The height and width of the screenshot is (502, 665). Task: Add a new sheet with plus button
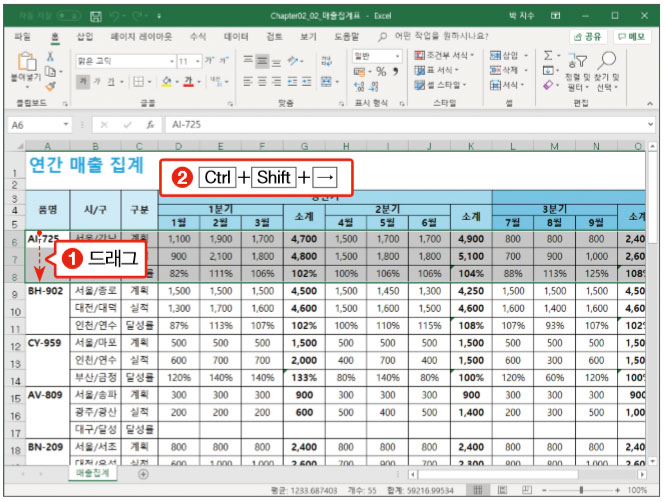tap(143, 474)
